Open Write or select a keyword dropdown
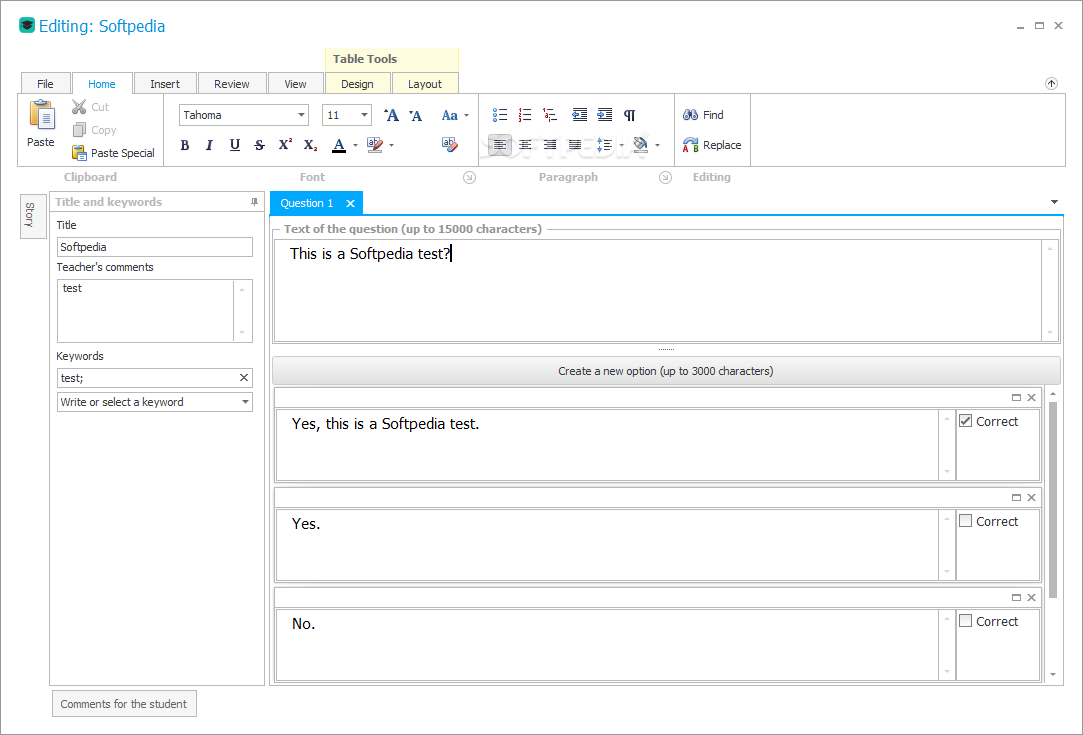 [x=245, y=402]
